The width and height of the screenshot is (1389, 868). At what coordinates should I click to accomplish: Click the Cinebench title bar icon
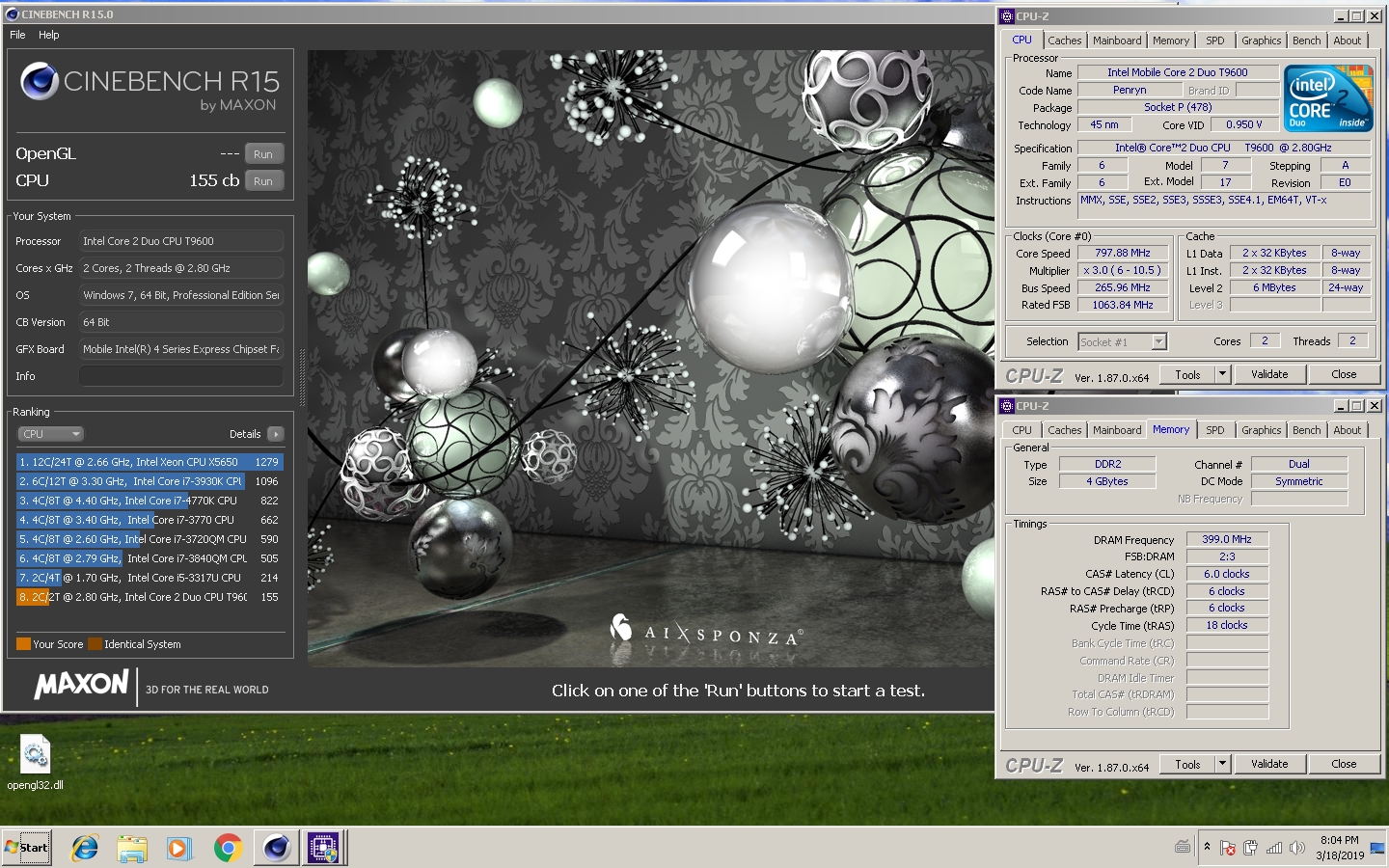[12, 14]
